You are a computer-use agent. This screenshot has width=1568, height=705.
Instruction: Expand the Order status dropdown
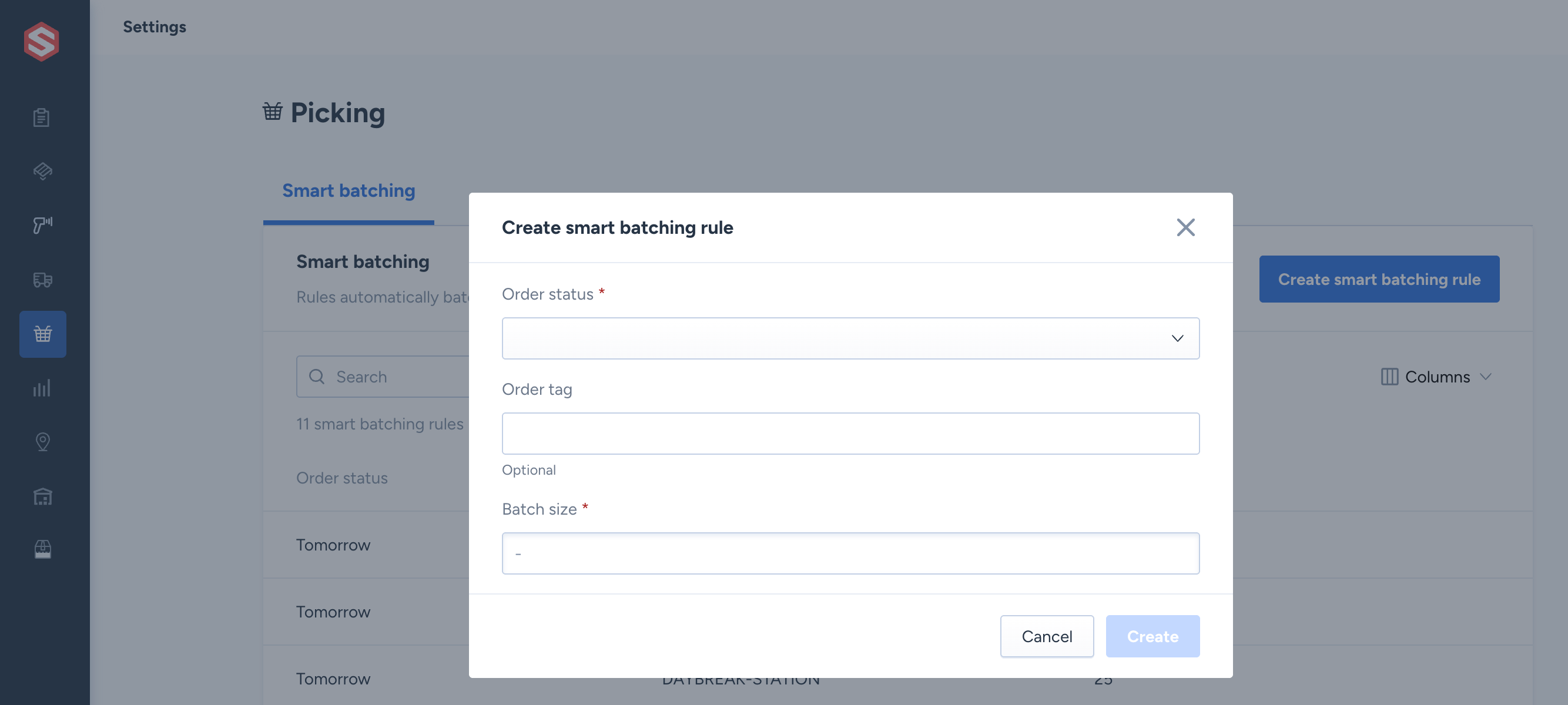coord(850,338)
